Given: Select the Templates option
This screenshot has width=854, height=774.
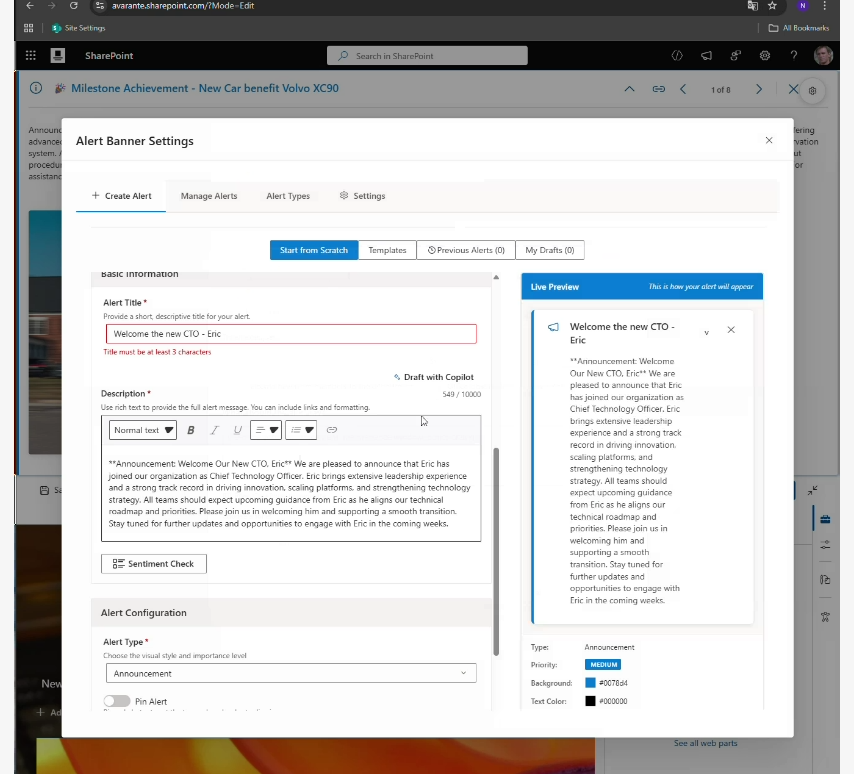Looking at the screenshot, I should coord(387,250).
